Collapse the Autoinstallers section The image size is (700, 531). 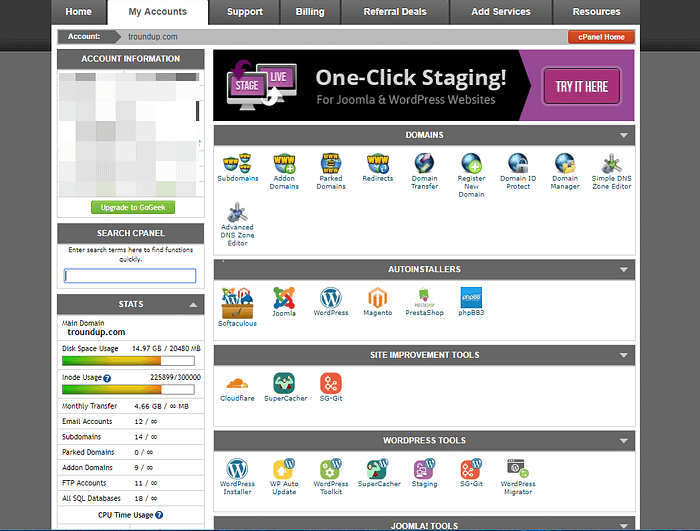tap(624, 270)
